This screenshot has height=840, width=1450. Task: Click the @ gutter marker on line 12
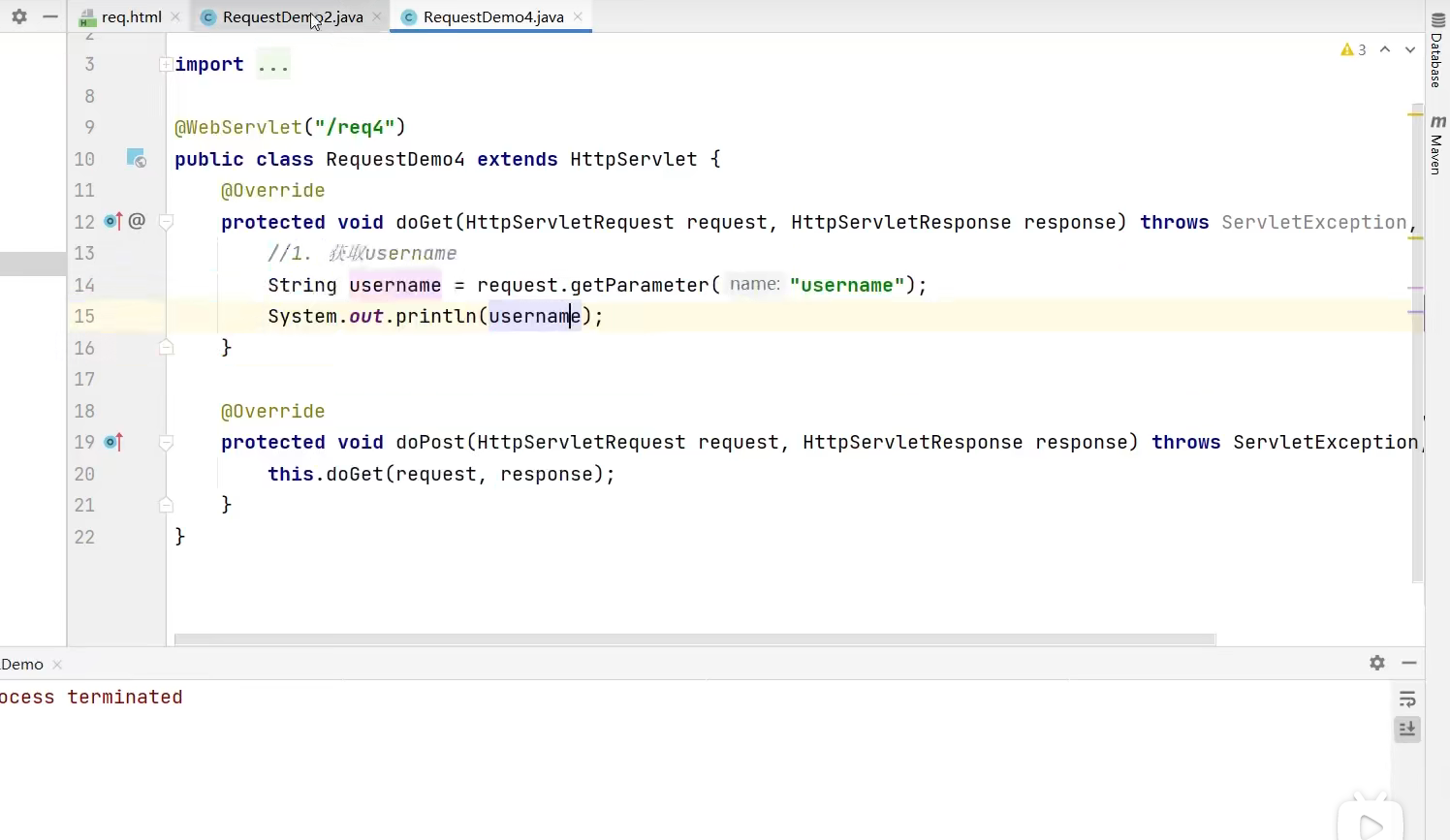click(137, 221)
